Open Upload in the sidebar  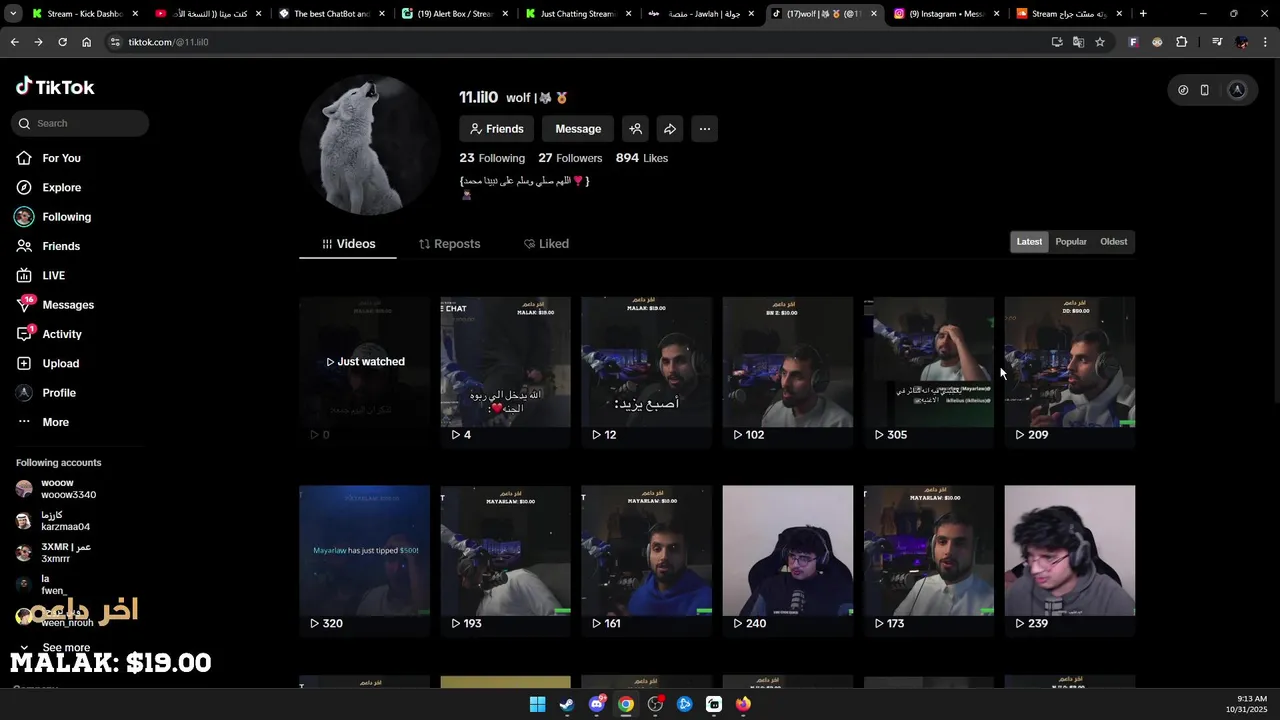click(60, 363)
